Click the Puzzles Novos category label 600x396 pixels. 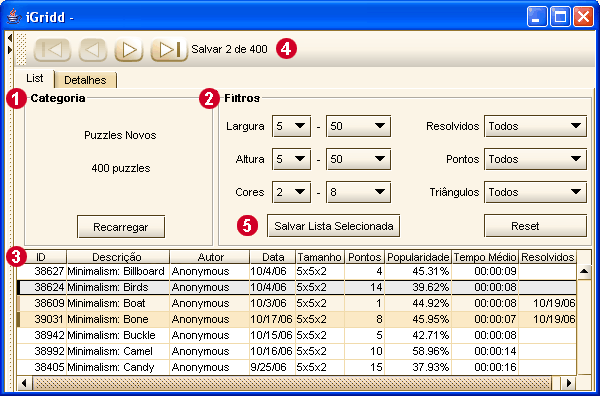tap(120, 135)
